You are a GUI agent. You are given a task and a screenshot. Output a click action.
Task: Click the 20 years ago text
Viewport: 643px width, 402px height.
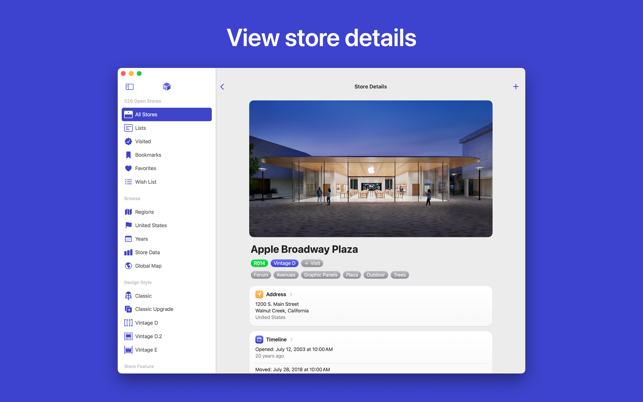tap(269, 356)
